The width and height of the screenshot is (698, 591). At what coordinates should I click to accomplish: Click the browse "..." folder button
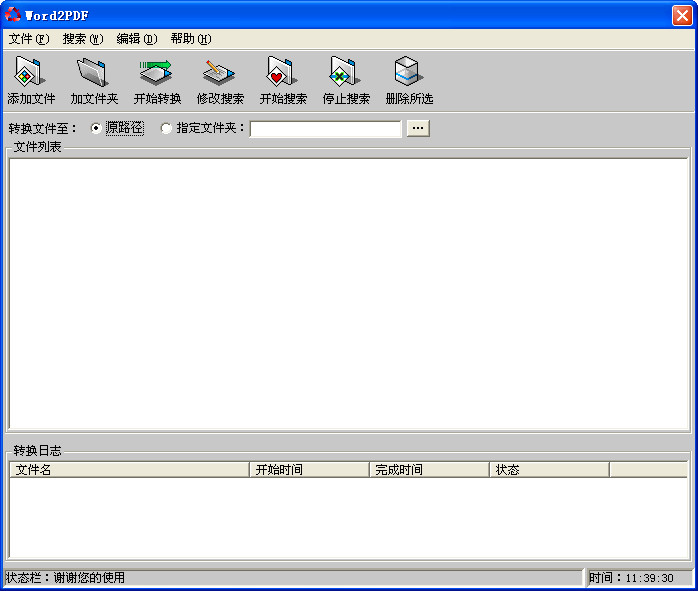[x=418, y=128]
